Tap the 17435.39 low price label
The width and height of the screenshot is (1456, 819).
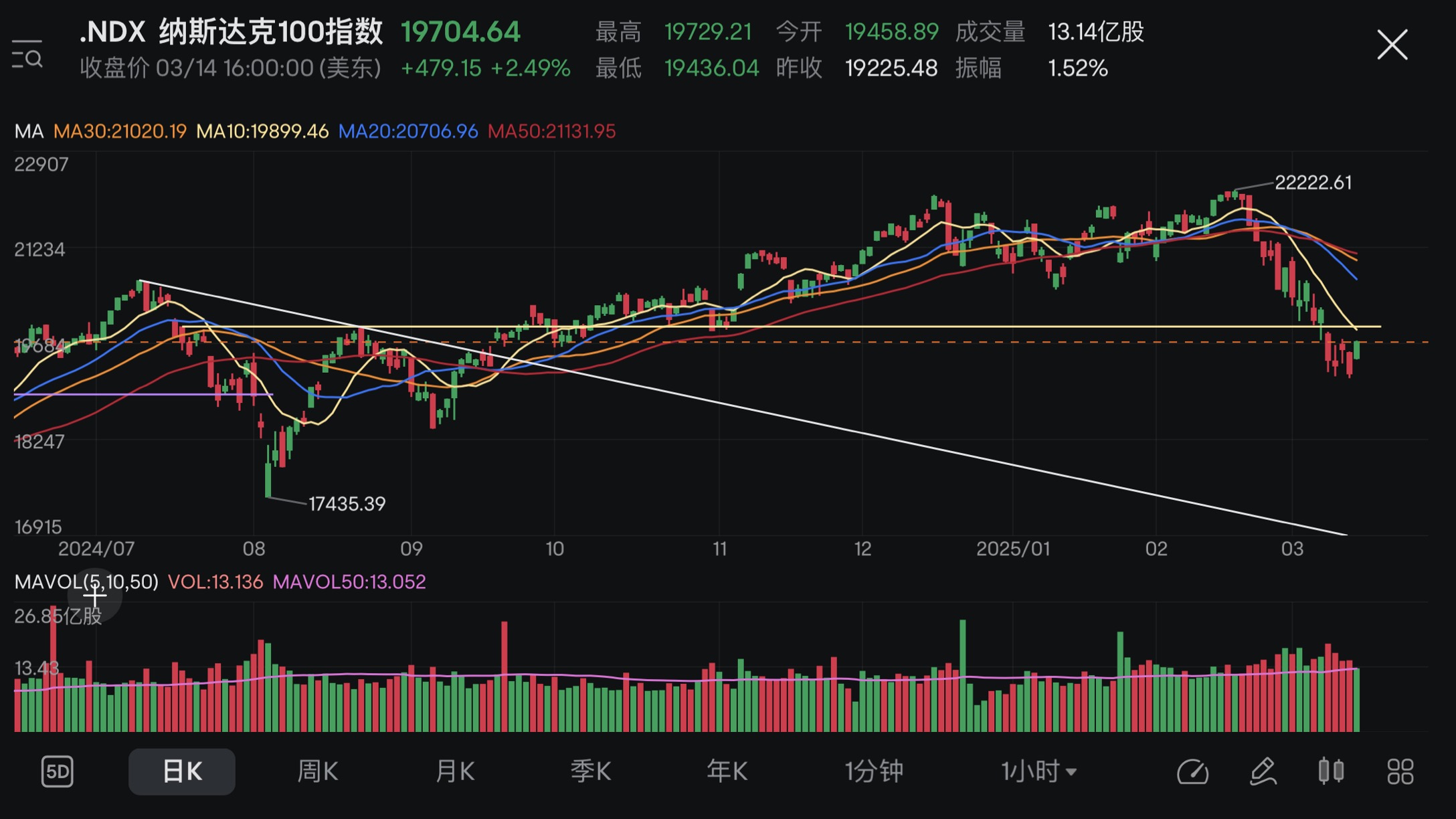coord(347,504)
